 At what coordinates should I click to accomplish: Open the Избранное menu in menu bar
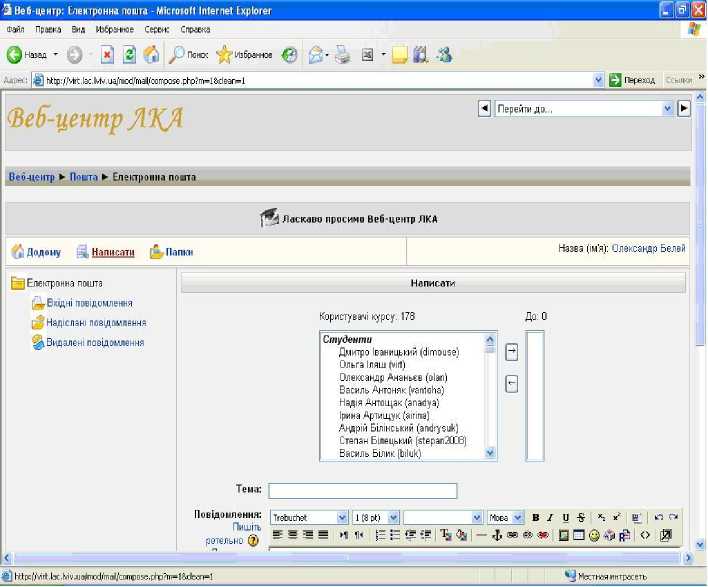(x=114, y=30)
